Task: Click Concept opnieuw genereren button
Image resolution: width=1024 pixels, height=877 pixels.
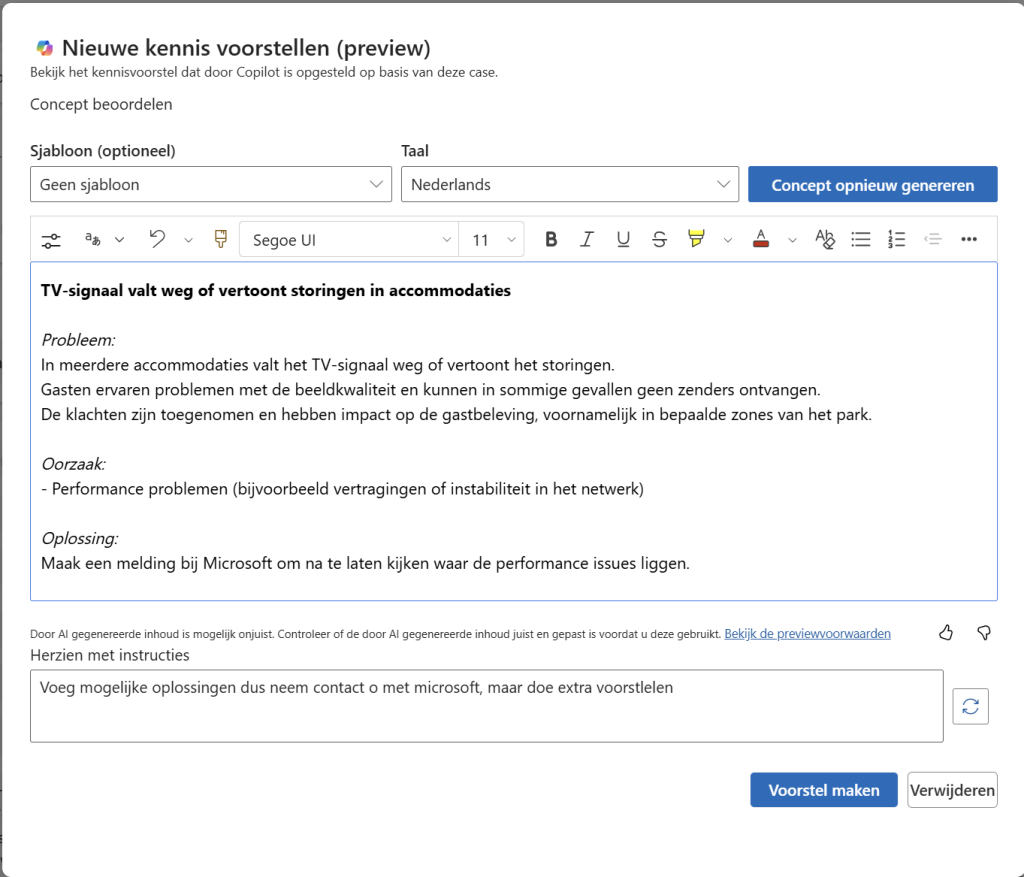Action: [872, 185]
